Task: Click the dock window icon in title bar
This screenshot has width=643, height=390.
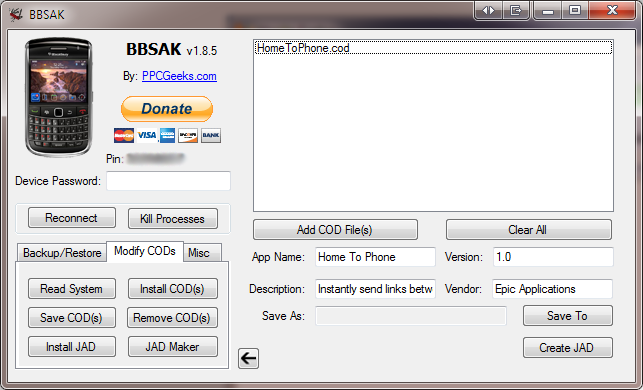Action: tap(515, 10)
